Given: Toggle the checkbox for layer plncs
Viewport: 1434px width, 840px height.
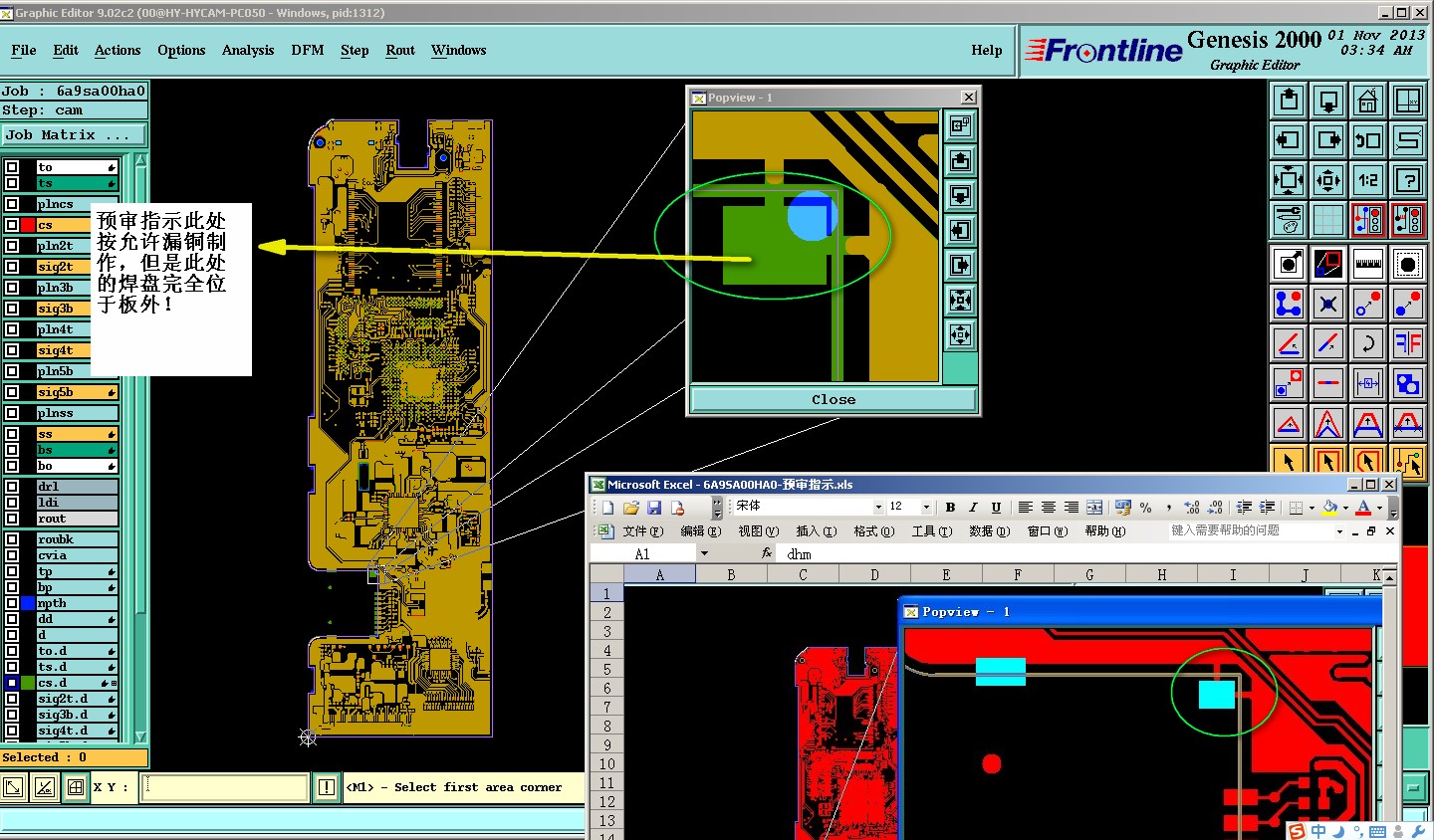Looking at the screenshot, I should (x=12, y=204).
